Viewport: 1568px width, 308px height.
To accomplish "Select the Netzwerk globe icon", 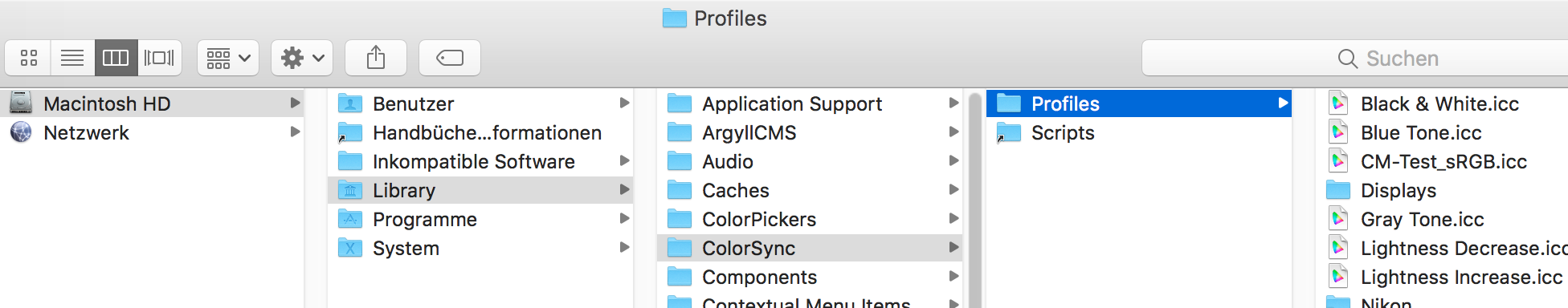I will point(21,132).
